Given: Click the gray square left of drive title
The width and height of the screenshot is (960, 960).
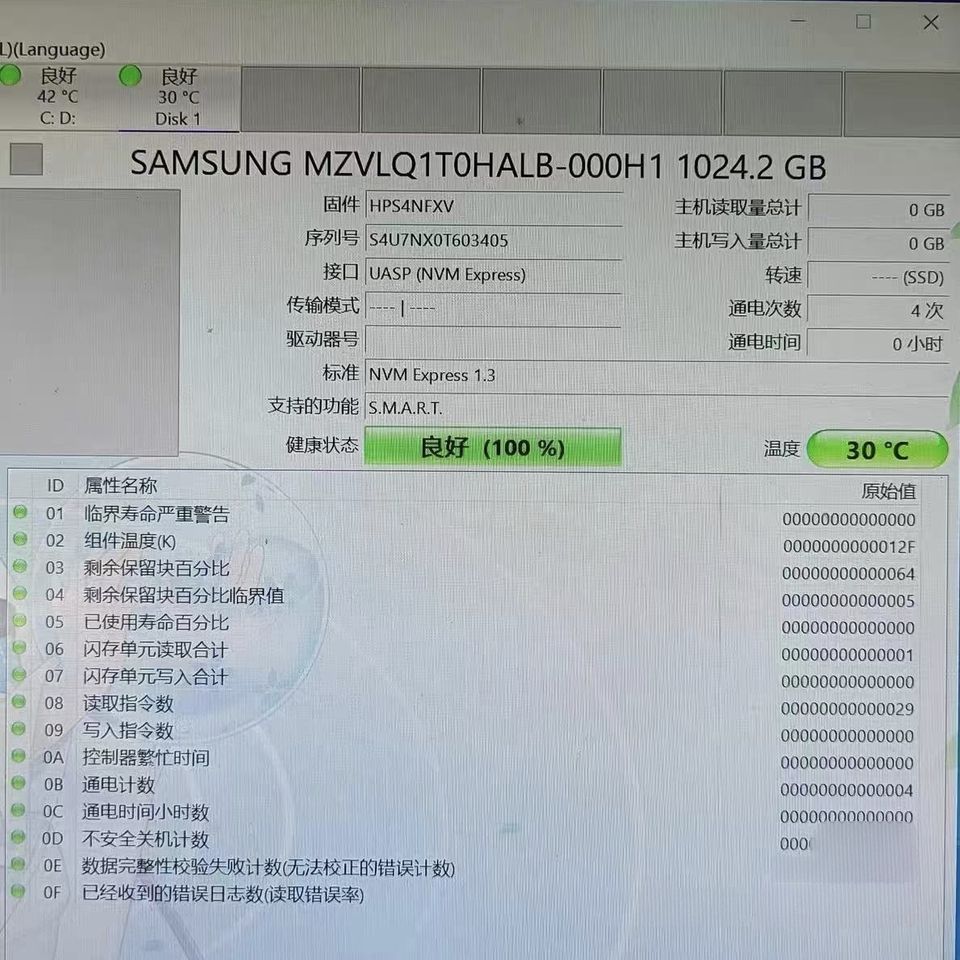Looking at the screenshot, I should (x=26, y=159).
